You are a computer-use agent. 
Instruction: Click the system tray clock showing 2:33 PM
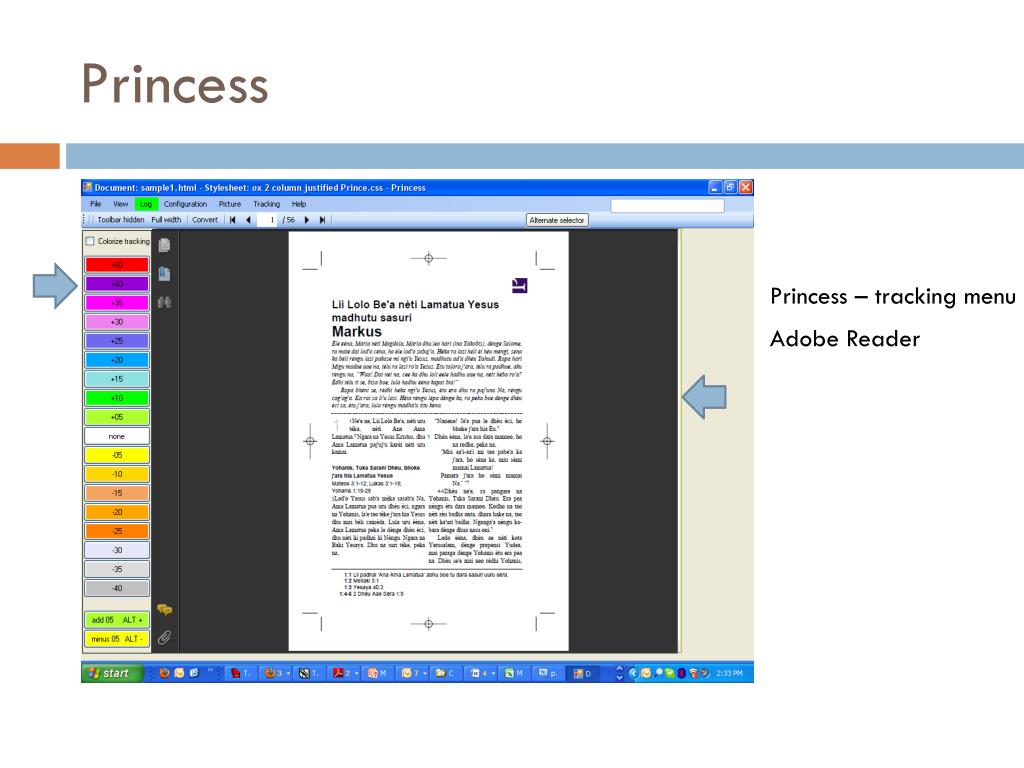click(729, 673)
